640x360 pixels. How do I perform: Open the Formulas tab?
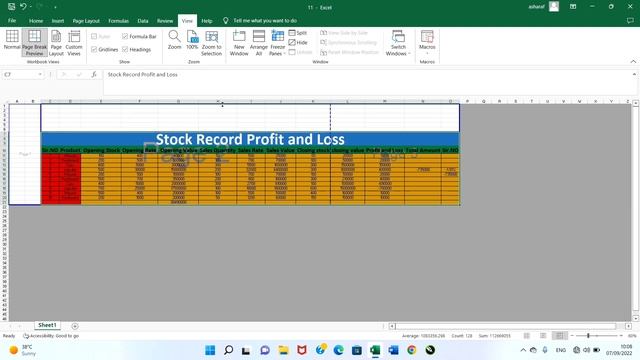pos(118,20)
